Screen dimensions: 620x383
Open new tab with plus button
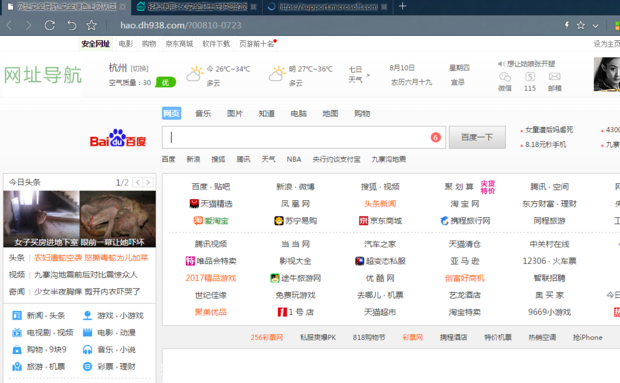403,6
